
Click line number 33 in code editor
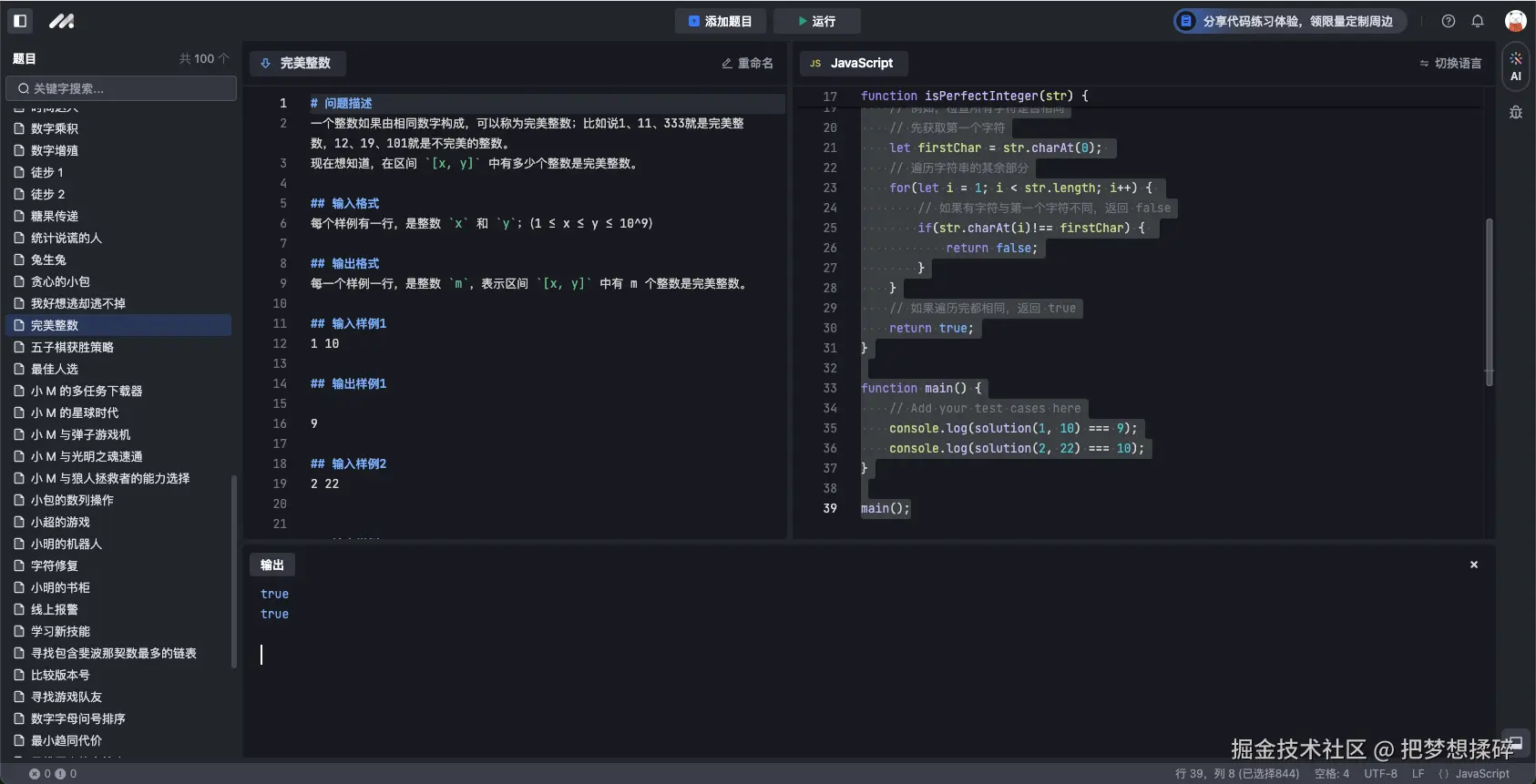point(829,388)
